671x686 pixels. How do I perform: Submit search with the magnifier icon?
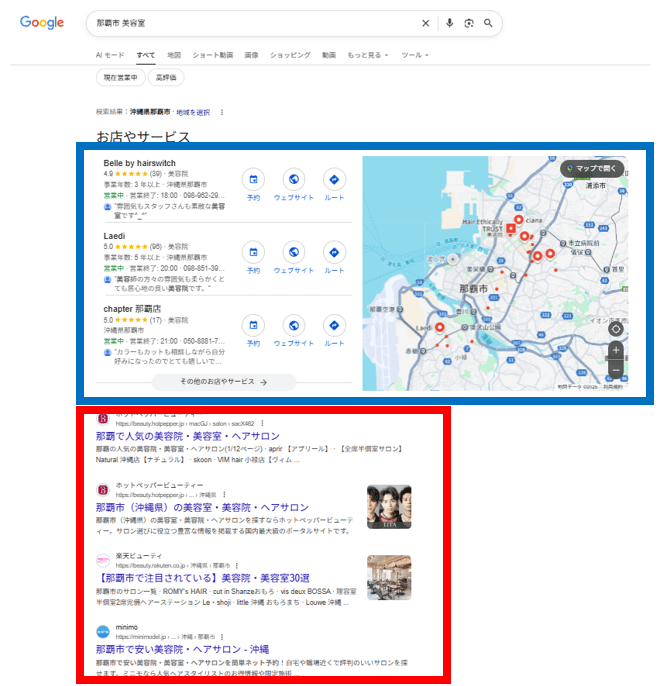488,23
